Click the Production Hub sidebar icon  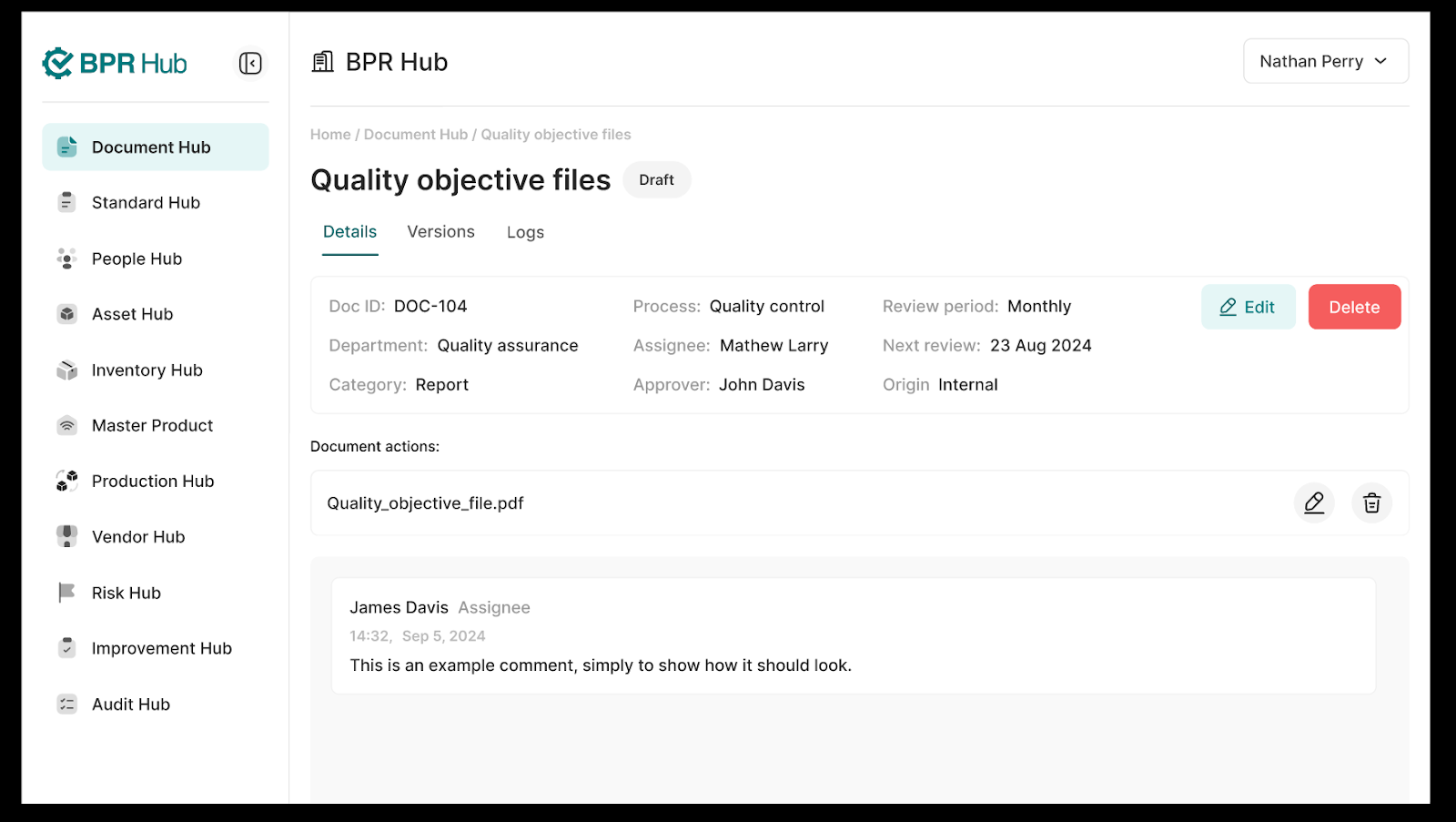pyautogui.click(x=67, y=481)
